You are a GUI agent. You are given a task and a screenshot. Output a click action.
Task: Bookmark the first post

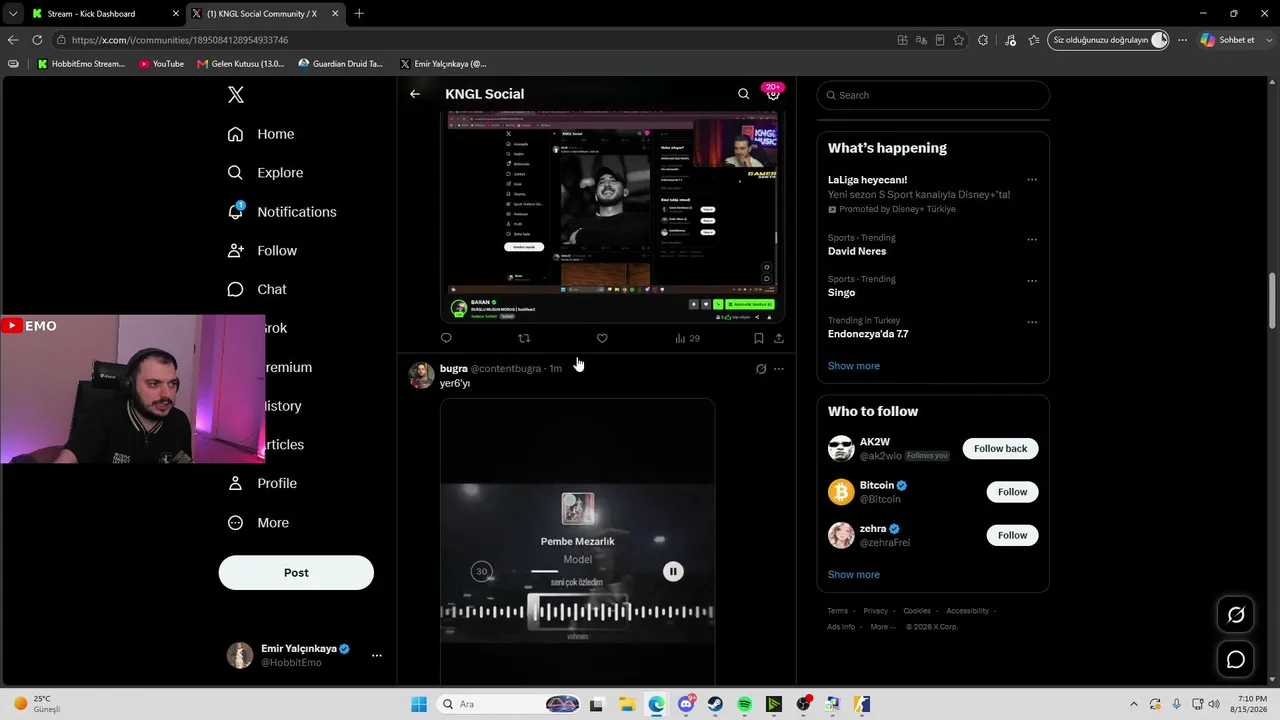click(x=759, y=338)
